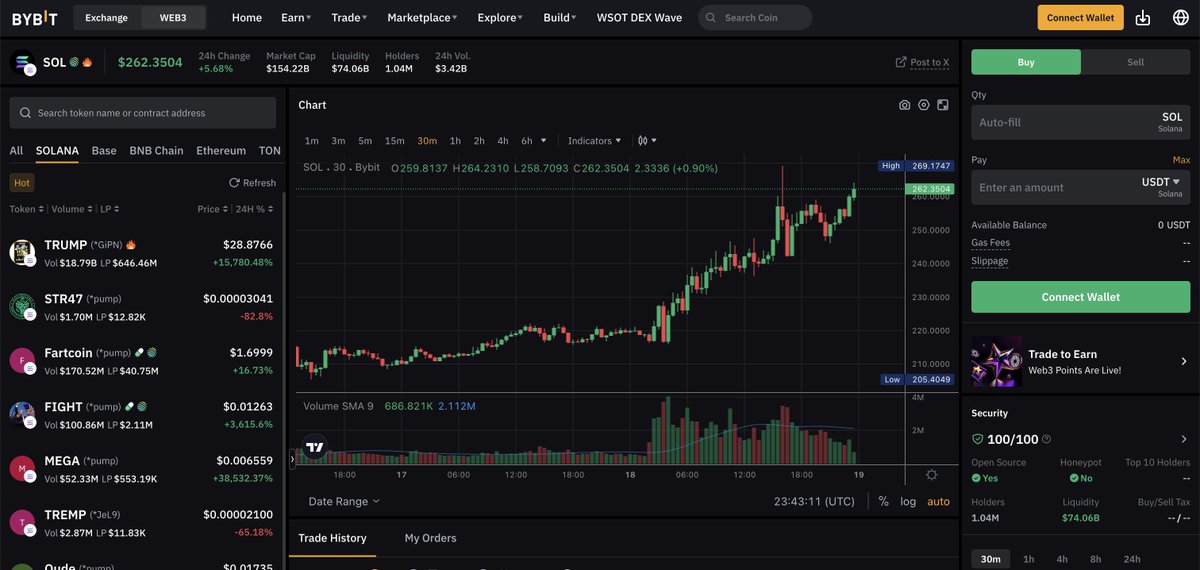The image size is (1200, 570).
Task: Click token search magnifier icon
Action: coord(25,113)
